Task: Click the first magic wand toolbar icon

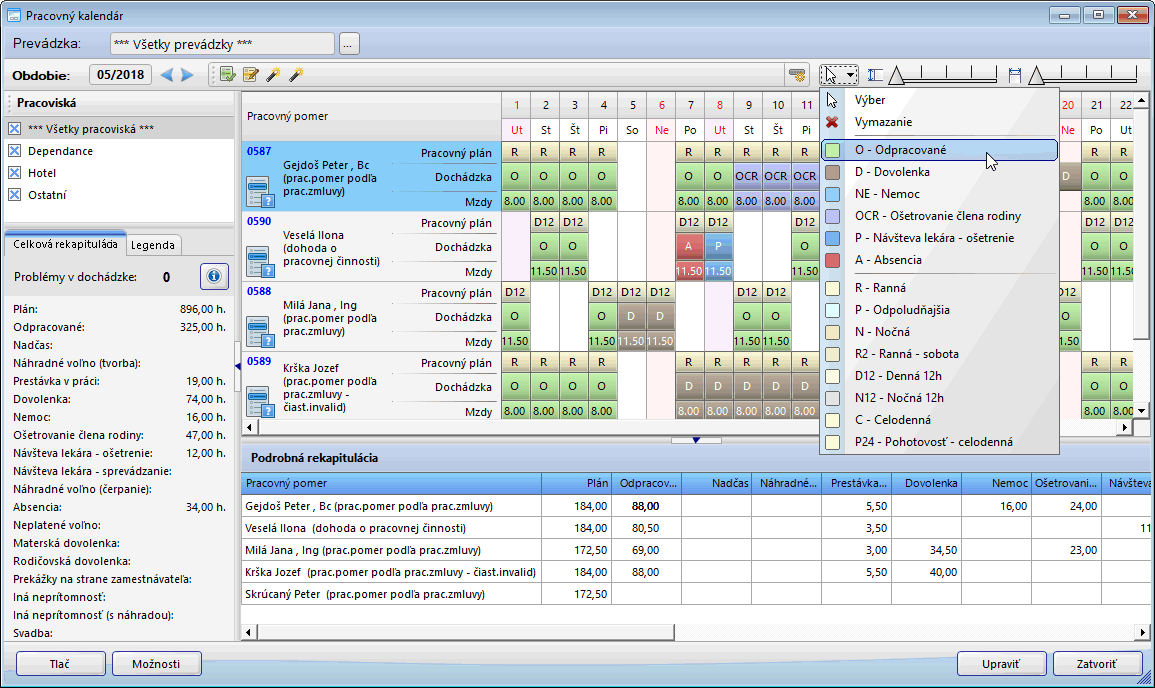Action: (x=273, y=75)
